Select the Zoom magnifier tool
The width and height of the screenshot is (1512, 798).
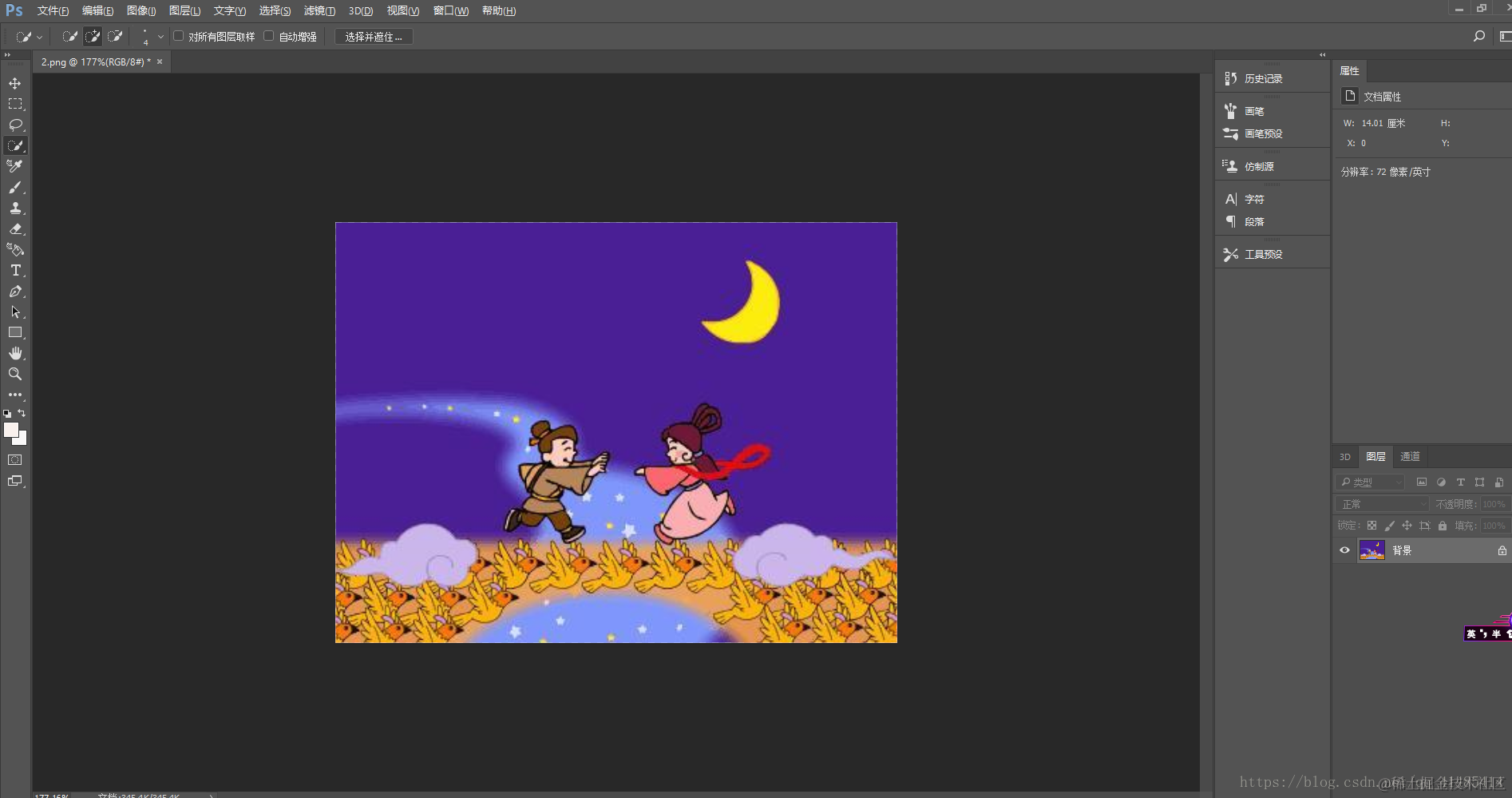[x=15, y=374]
